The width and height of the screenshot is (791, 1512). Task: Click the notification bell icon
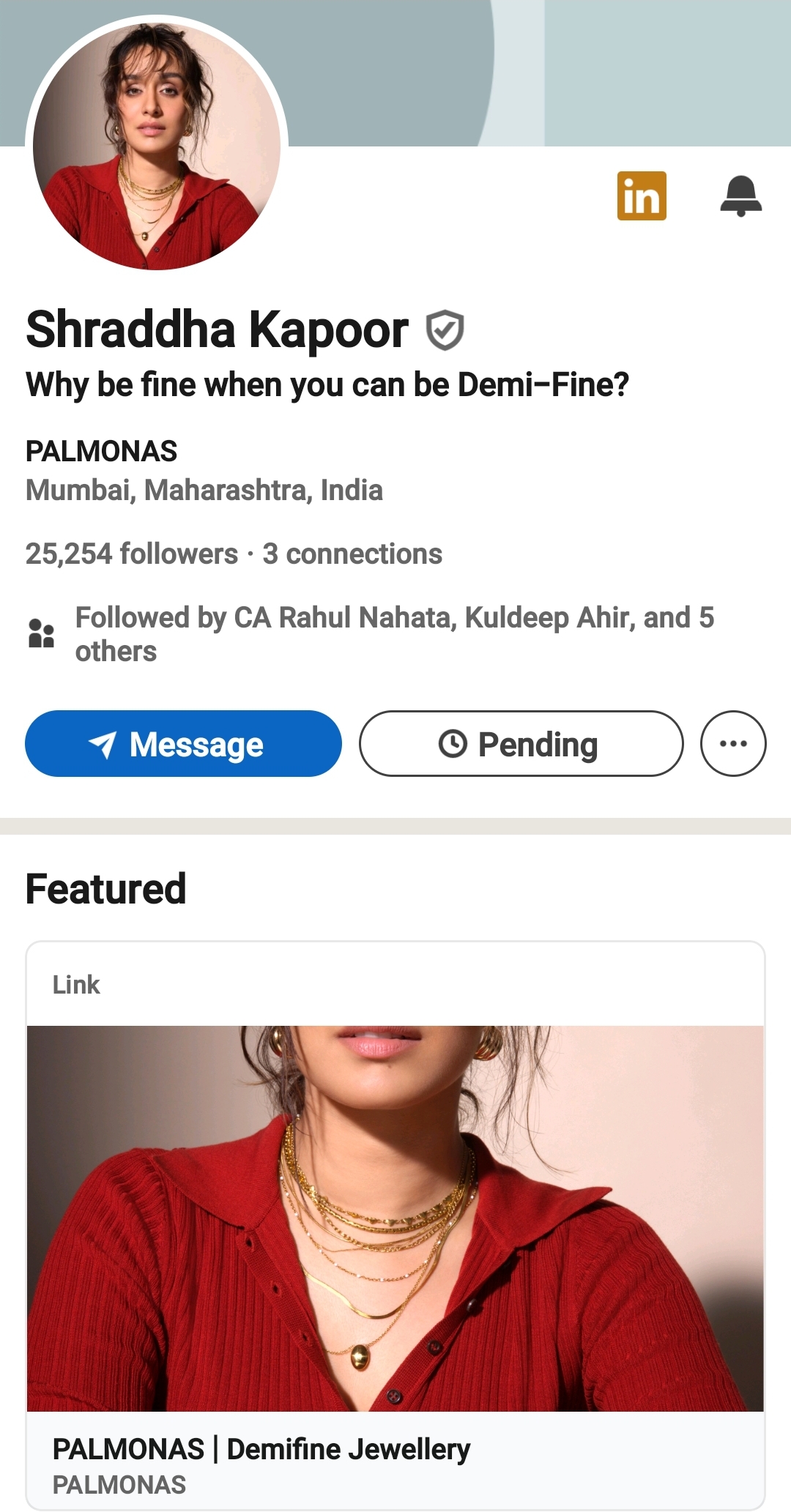[x=740, y=196]
